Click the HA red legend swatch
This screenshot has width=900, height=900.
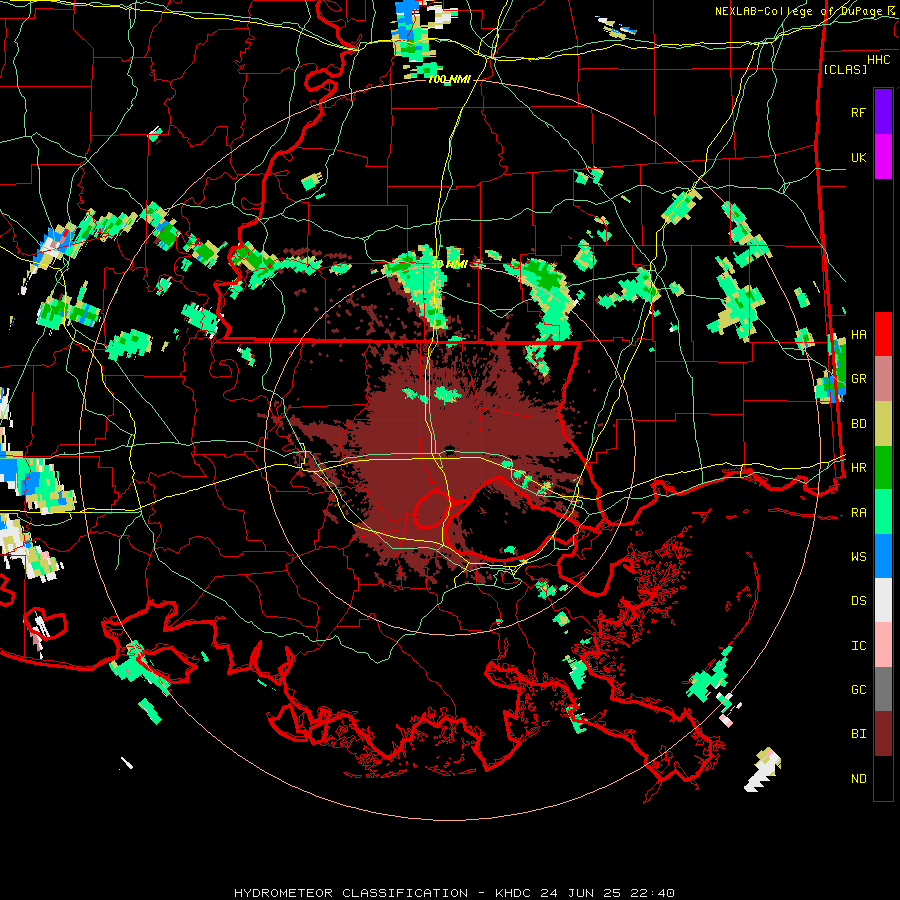pyautogui.click(x=883, y=334)
